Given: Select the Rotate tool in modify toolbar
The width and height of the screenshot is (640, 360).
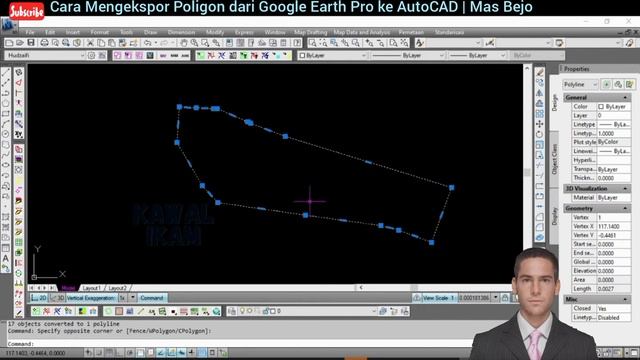Looking at the screenshot, I should point(540,134).
